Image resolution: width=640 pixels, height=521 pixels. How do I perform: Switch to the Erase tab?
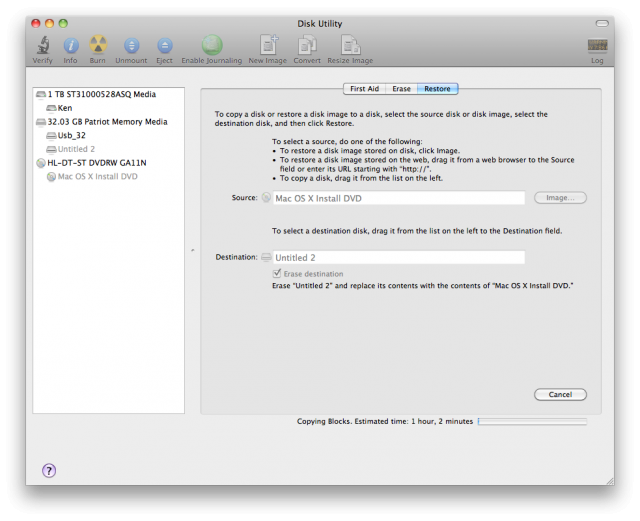401,89
